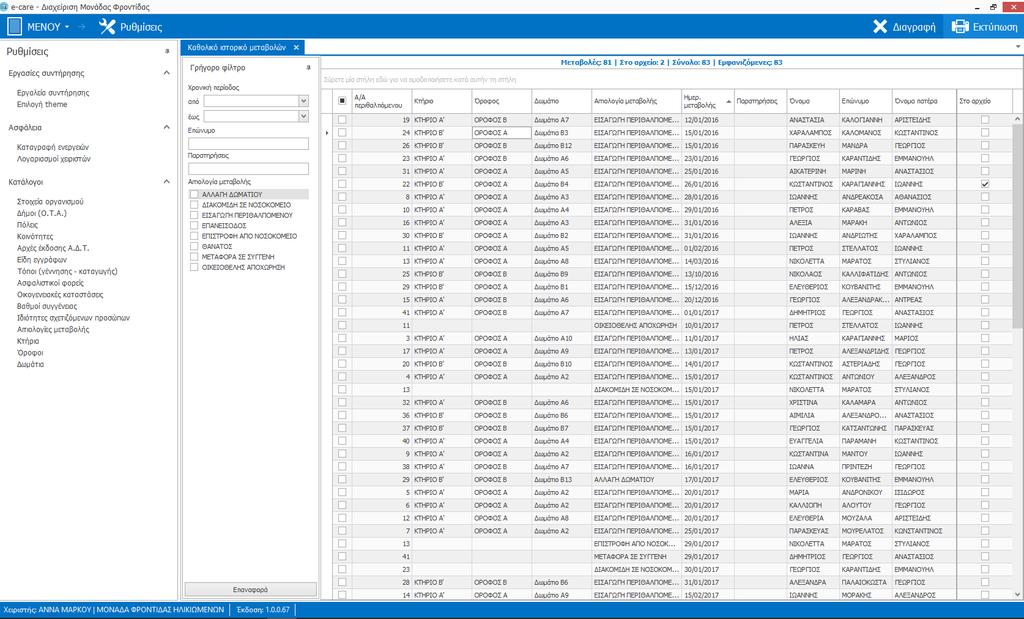Open the 'από' date dropdown
This screenshot has height=619, width=1024.
pos(303,101)
